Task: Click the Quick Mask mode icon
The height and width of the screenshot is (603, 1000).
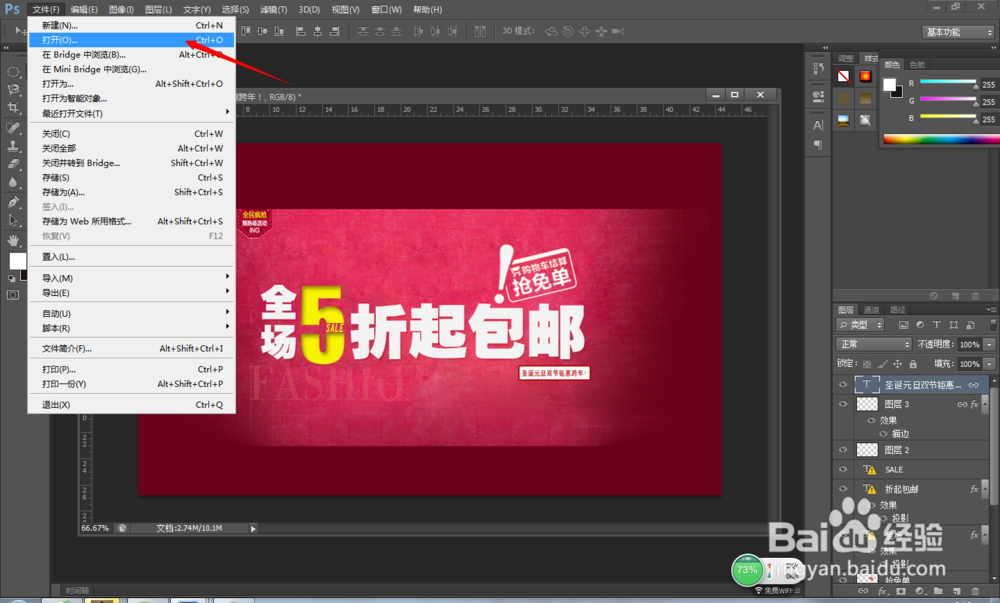Action: (x=13, y=295)
